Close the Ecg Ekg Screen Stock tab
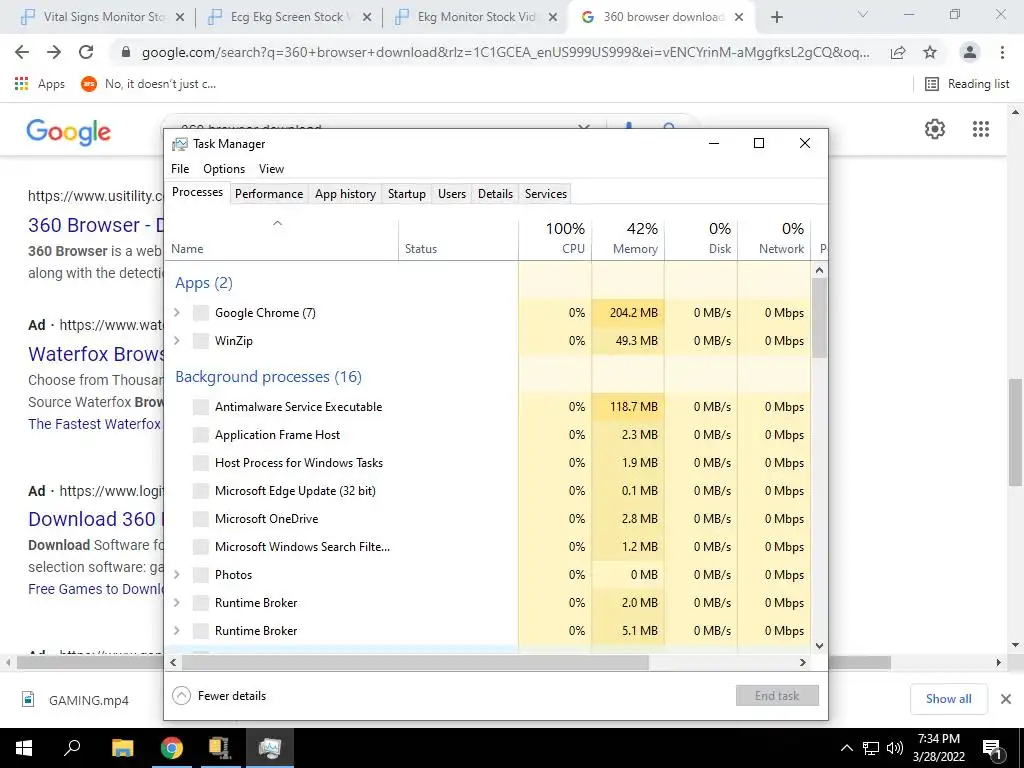 coord(367,18)
